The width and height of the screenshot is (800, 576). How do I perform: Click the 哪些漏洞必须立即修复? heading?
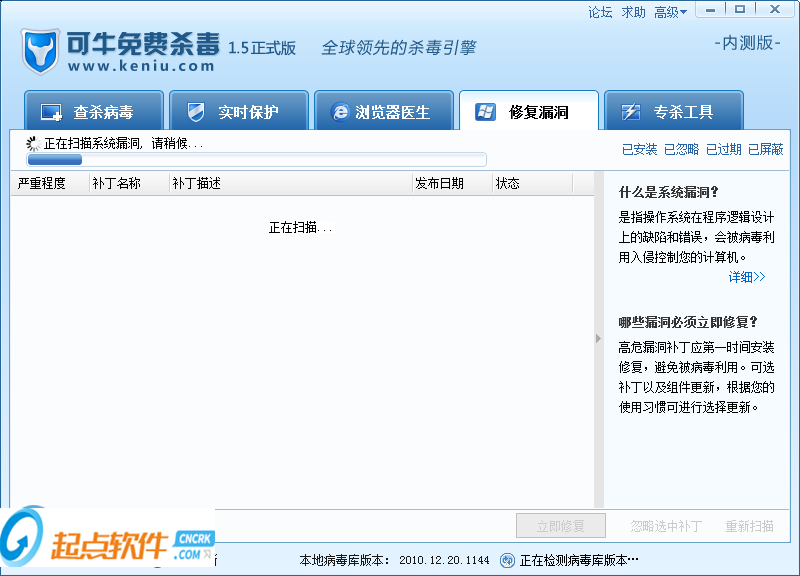tap(688, 322)
